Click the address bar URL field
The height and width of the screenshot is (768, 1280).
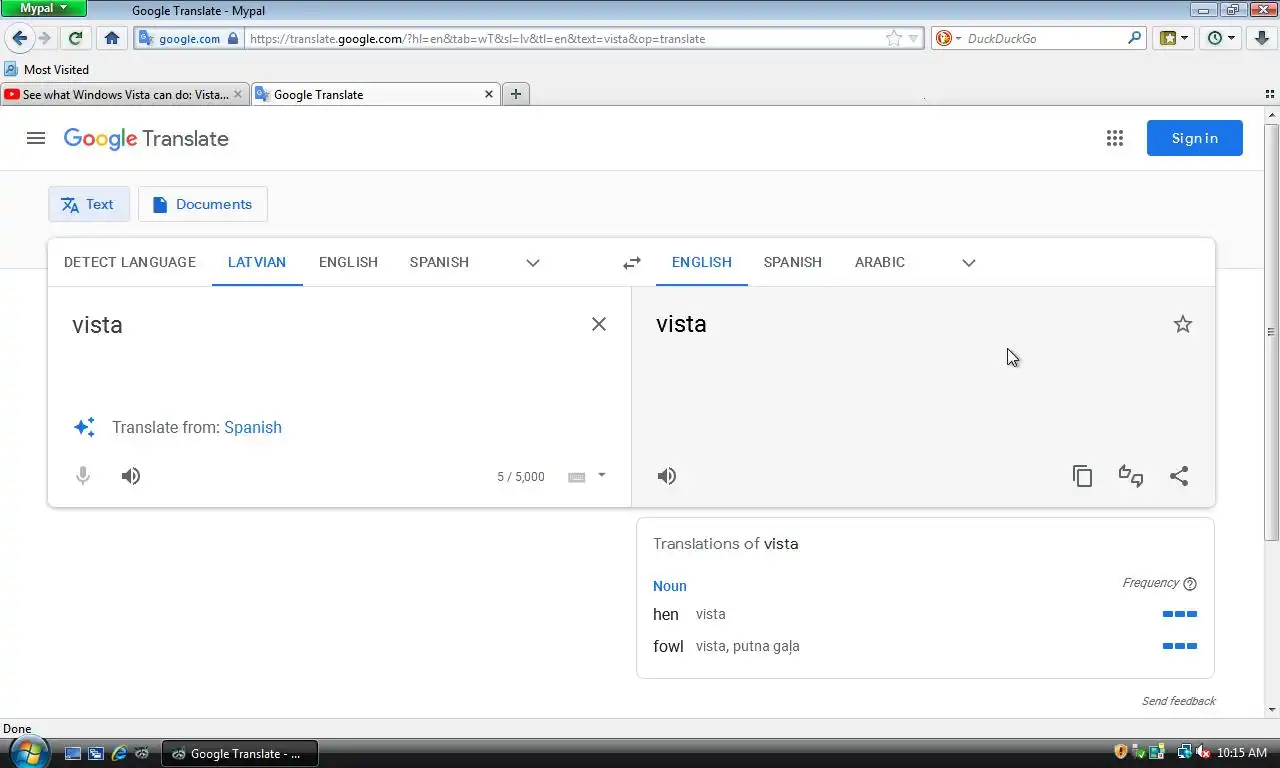[565, 39]
